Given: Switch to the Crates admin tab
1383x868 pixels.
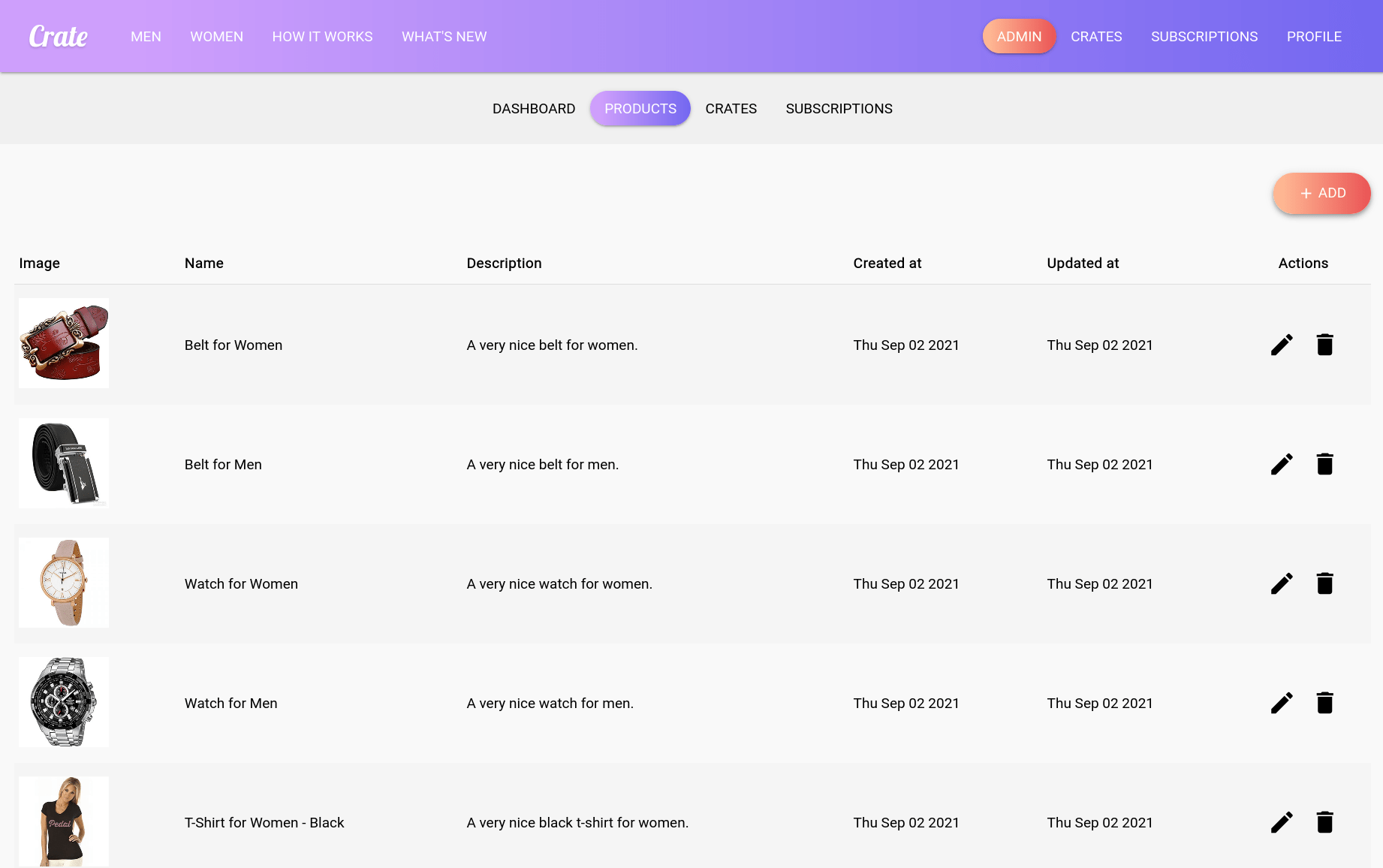Looking at the screenshot, I should coord(731,109).
